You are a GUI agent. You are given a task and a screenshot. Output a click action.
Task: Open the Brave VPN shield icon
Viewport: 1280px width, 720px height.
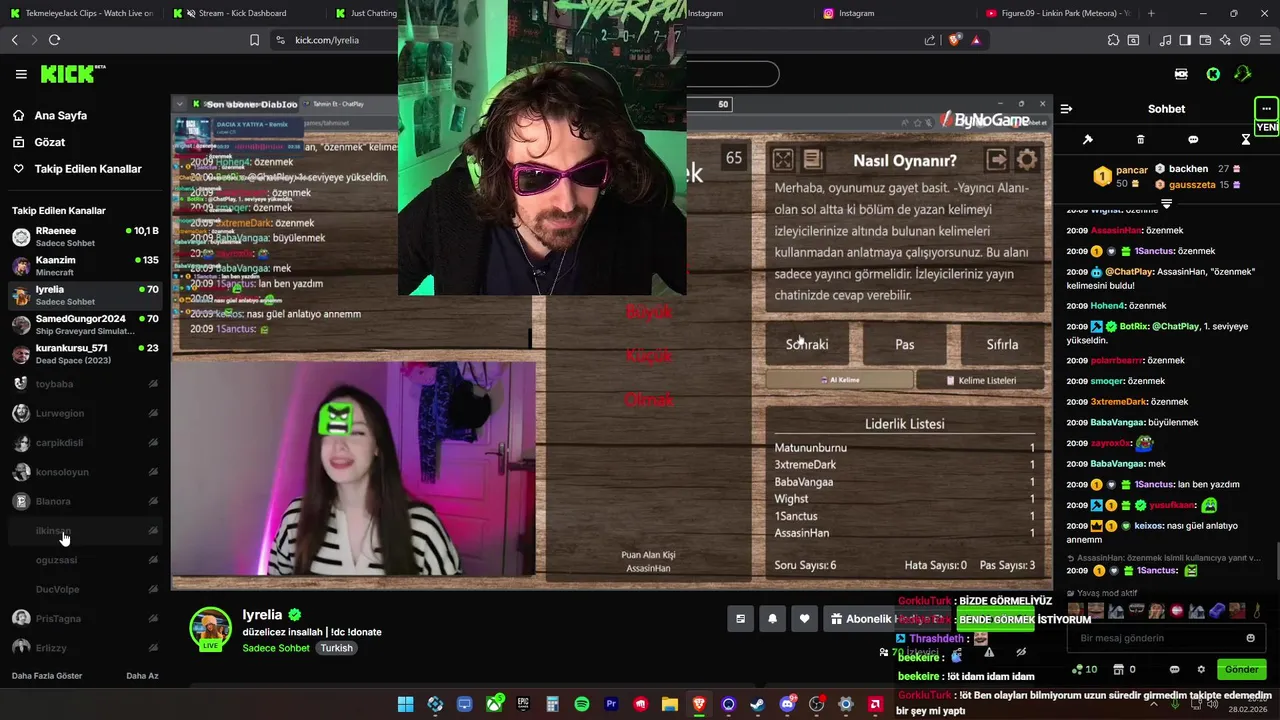pos(1245,40)
